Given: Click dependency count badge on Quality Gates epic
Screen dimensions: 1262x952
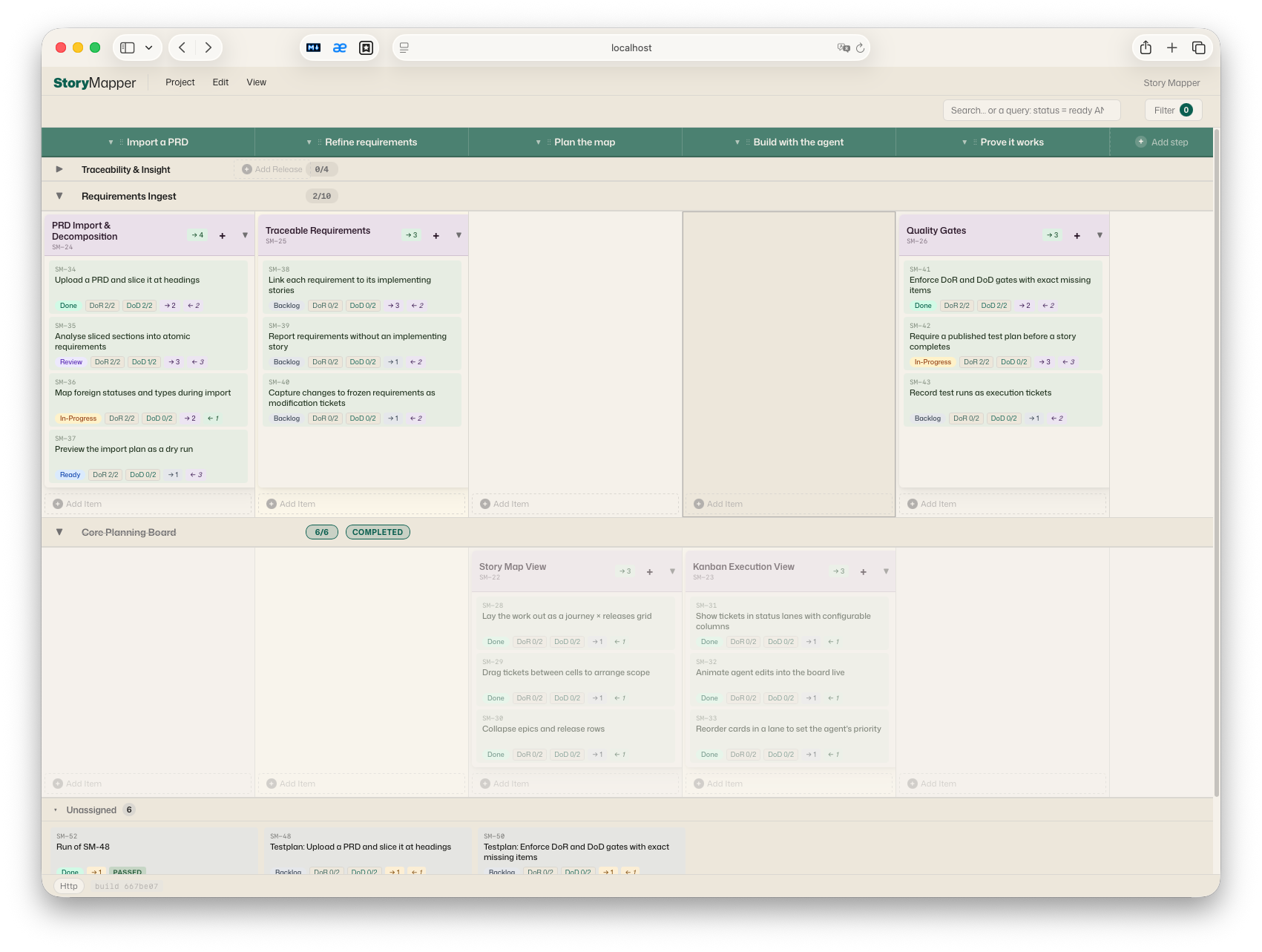Looking at the screenshot, I should pyautogui.click(x=1052, y=235).
